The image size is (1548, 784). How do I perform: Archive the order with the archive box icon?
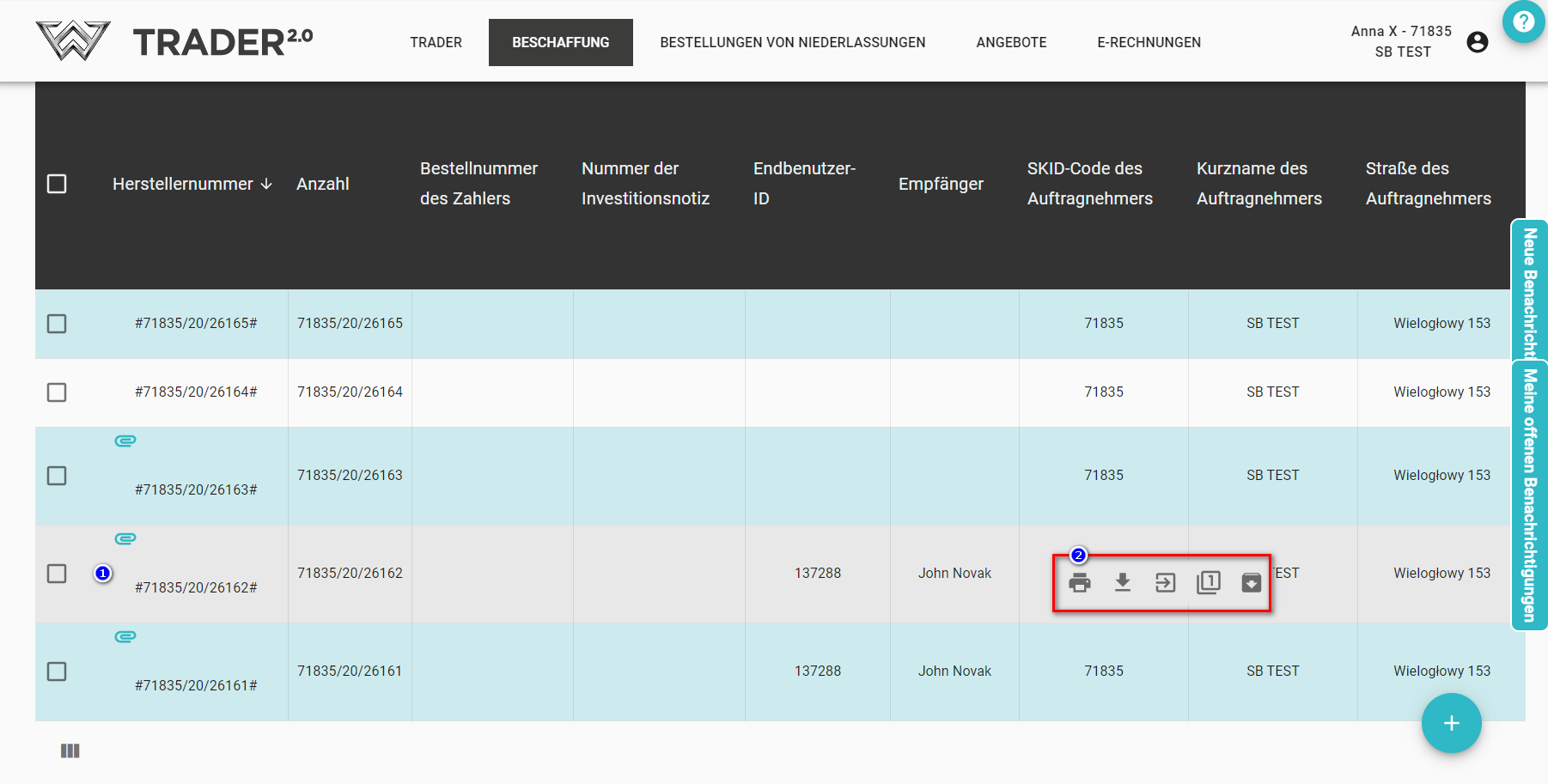1251,583
